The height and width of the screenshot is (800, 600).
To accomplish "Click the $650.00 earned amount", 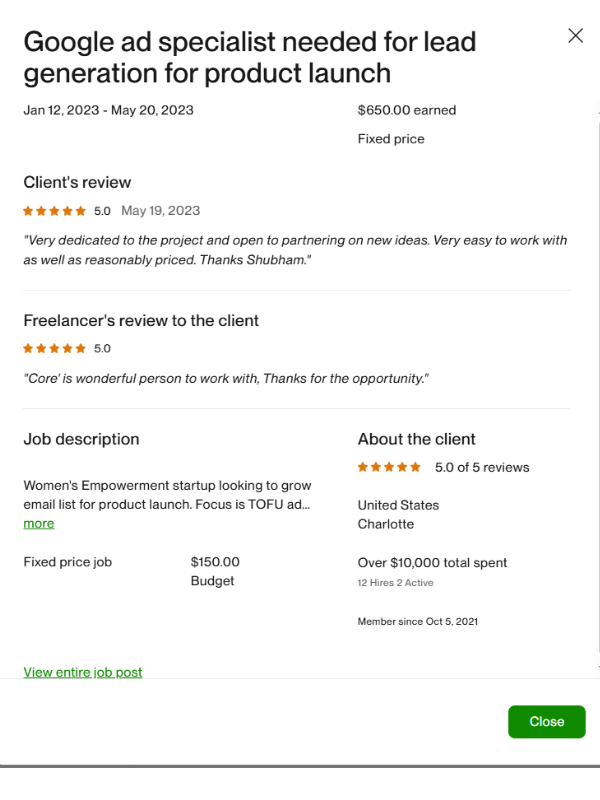I will 406,110.
